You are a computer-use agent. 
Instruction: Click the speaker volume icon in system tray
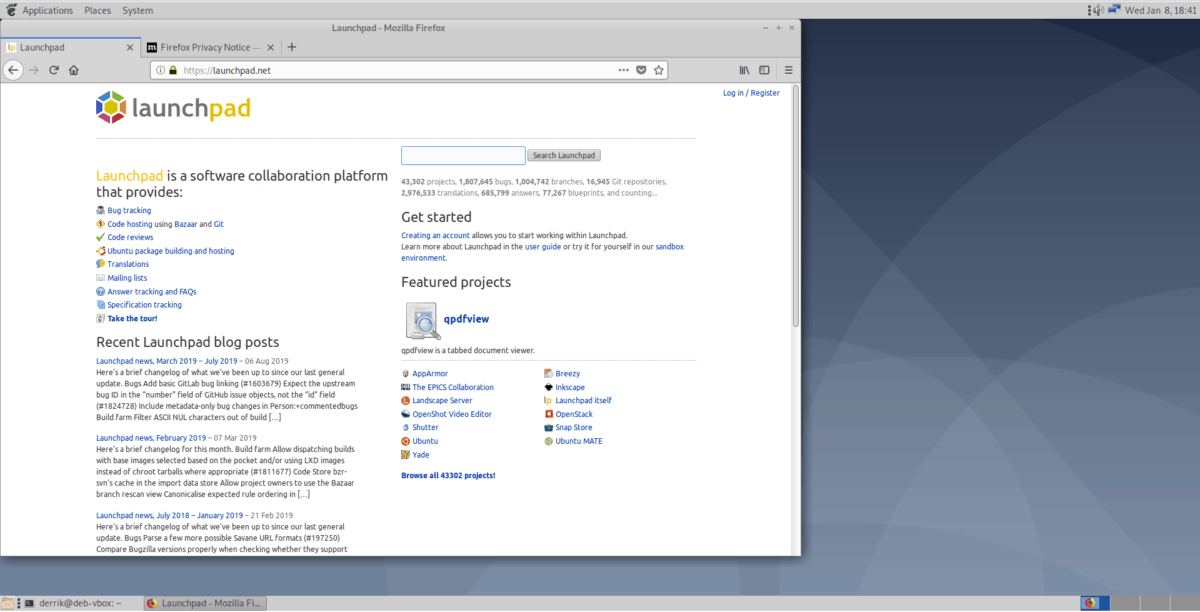coord(1096,9)
